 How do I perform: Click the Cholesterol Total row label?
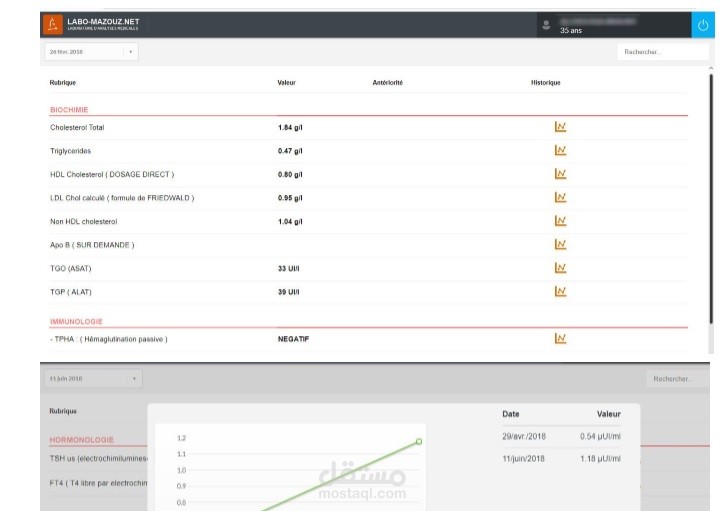(77, 128)
